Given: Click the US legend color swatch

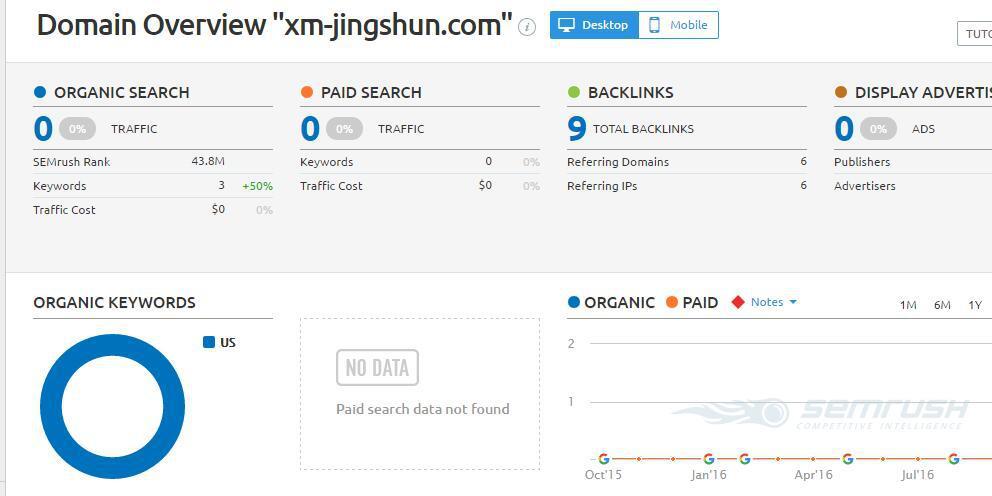Looking at the screenshot, I should click(x=209, y=342).
